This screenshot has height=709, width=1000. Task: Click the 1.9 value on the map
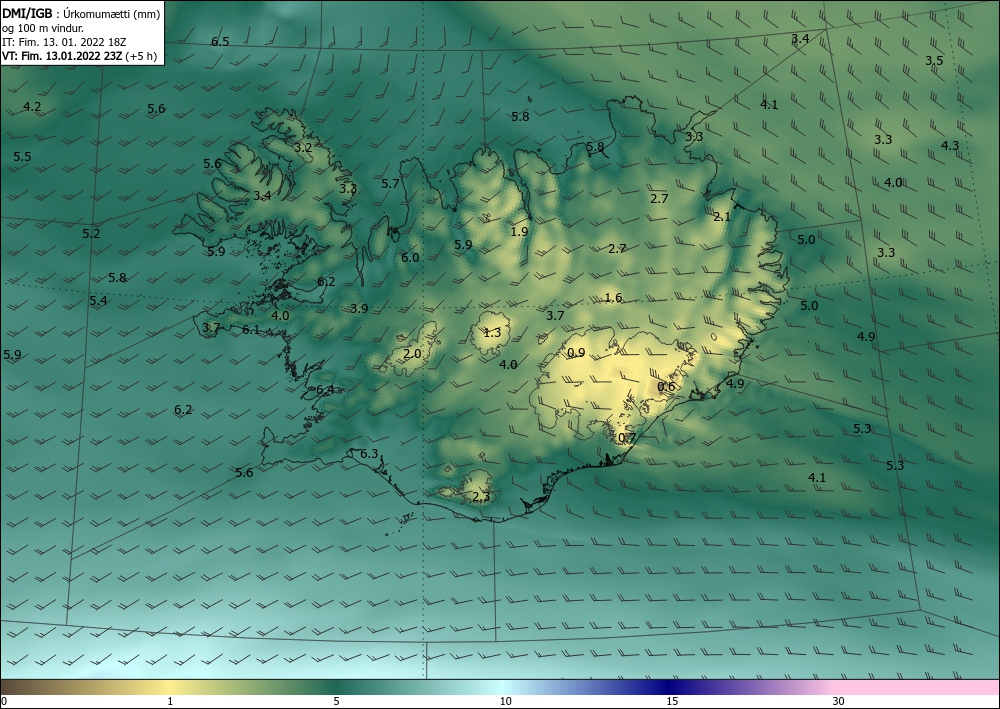tap(520, 231)
